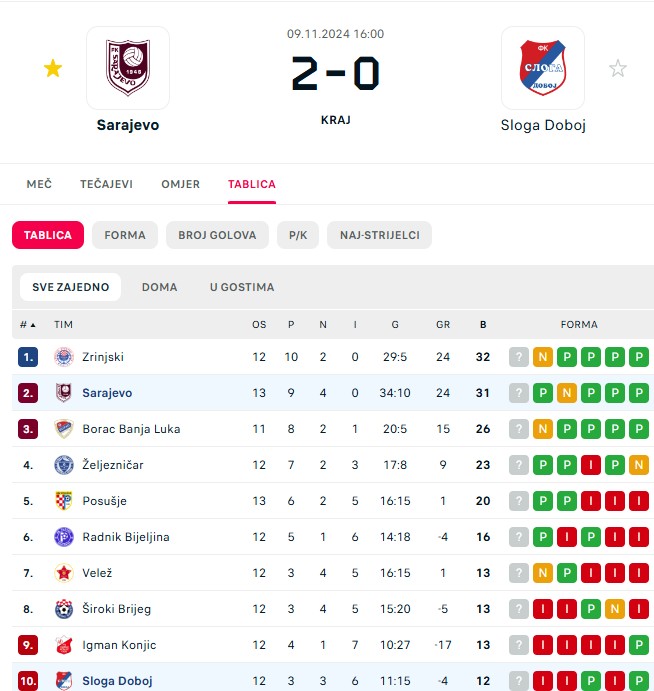Switch to the MEČ tab

[39, 184]
